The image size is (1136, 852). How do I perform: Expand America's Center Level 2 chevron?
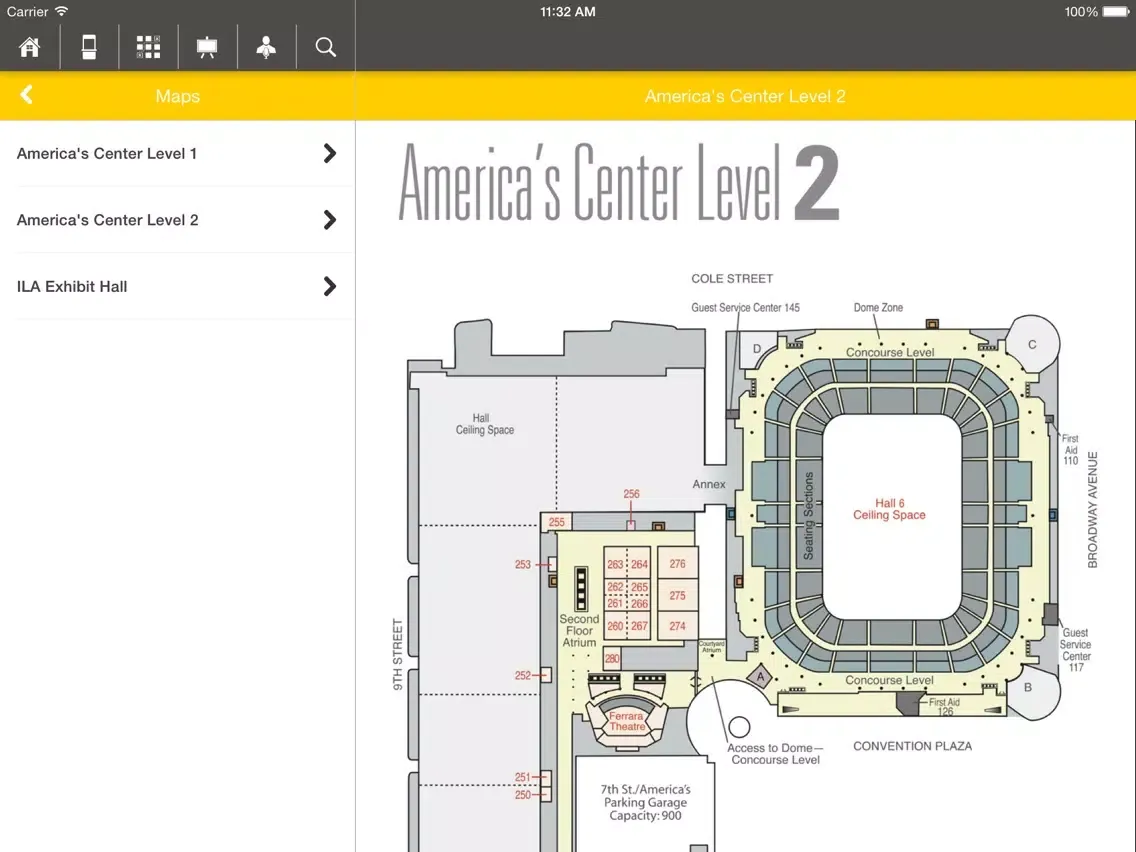pyautogui.click(x=330, y=220)
